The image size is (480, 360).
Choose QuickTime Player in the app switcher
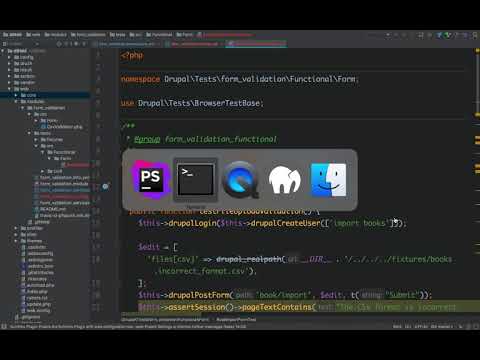point(240,180)
